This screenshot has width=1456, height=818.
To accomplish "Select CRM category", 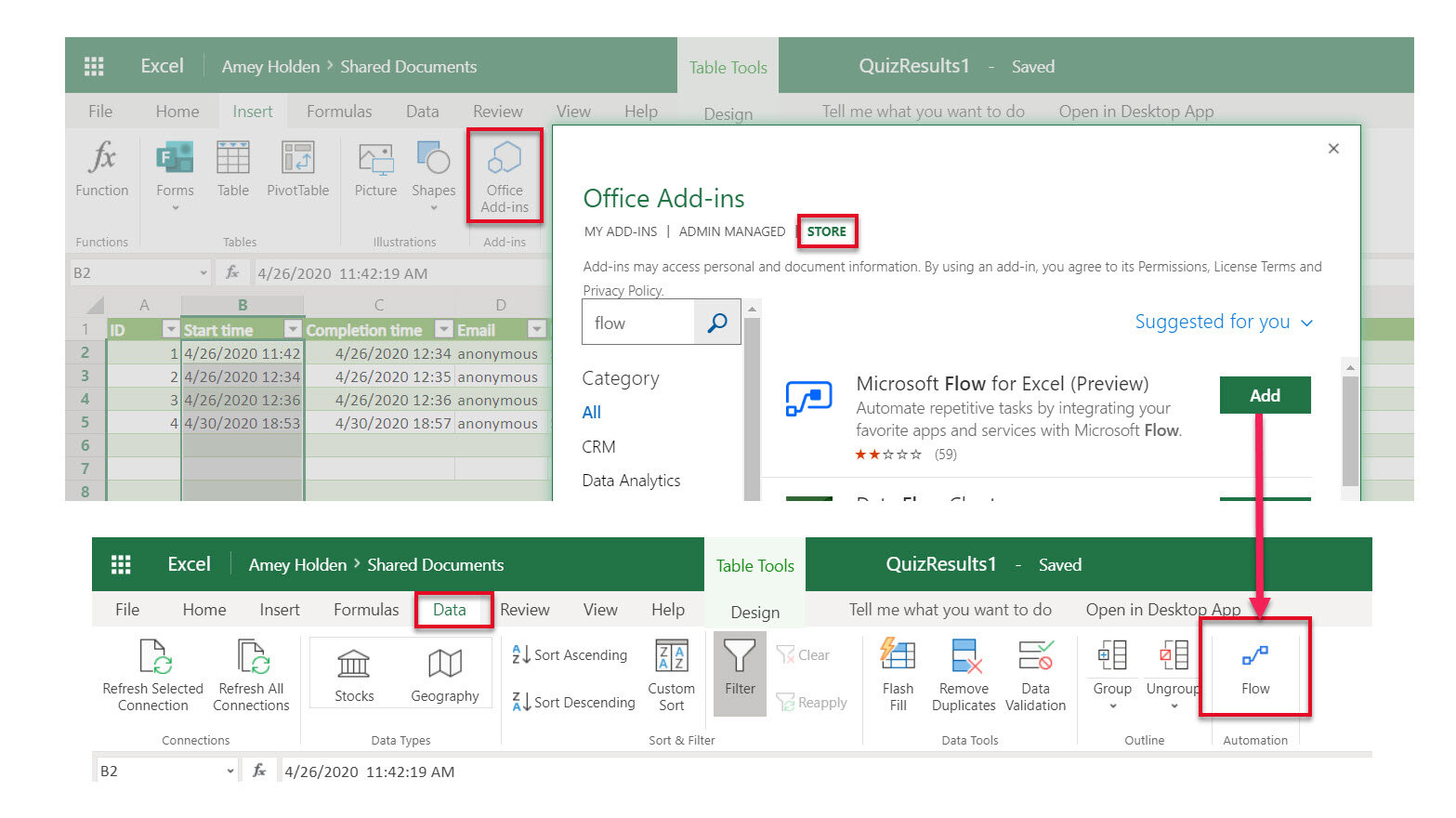I will click(x=598, y=446).
